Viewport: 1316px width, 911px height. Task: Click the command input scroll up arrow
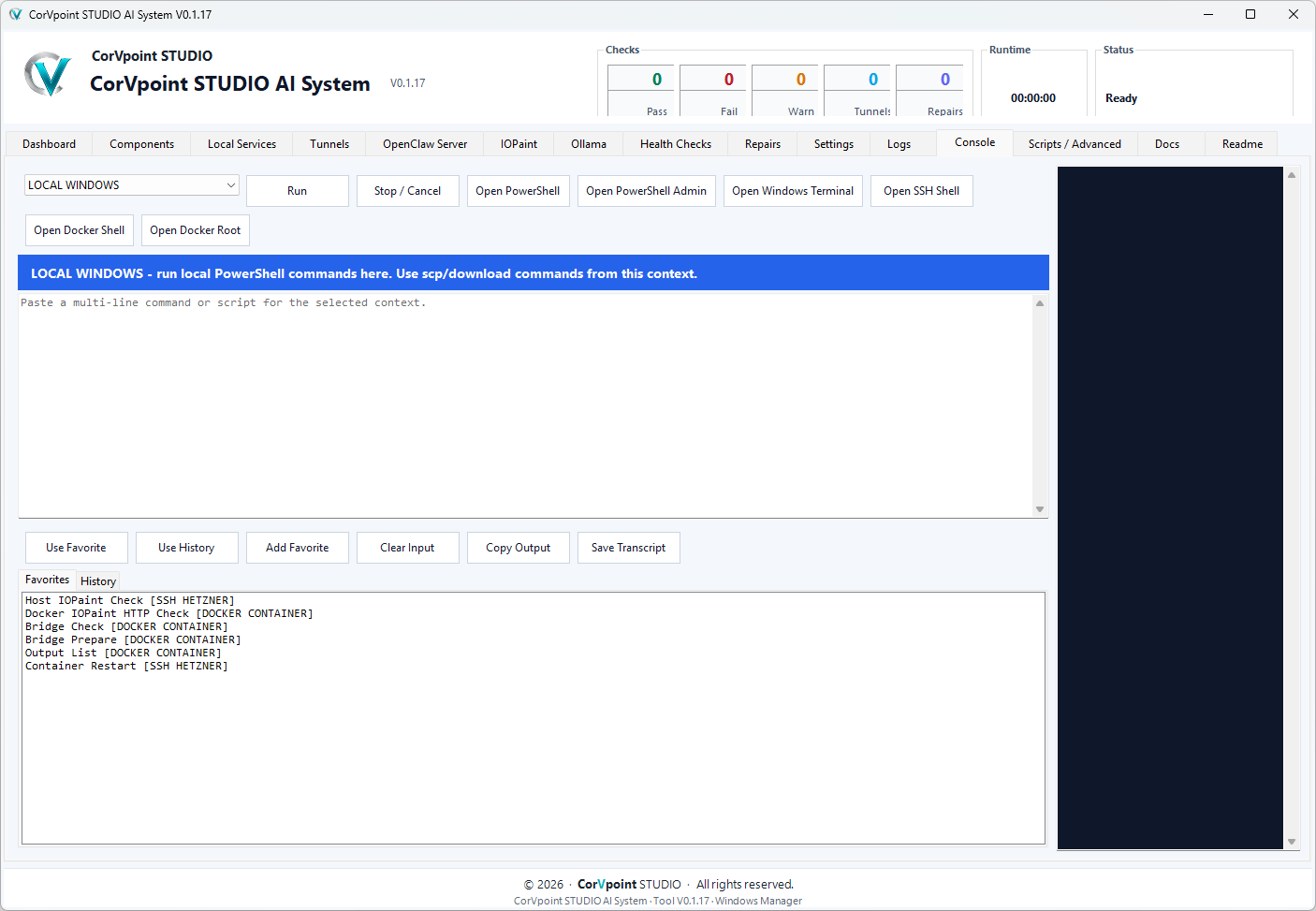pos(1040,303)
